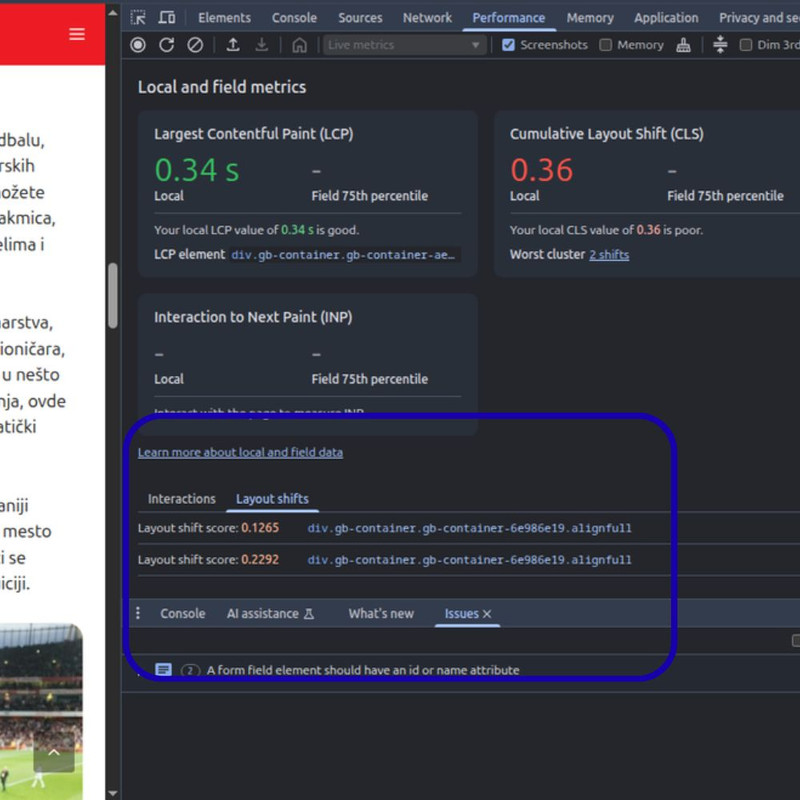Click the page scrollbar up arrow

[x=113, y=13]
